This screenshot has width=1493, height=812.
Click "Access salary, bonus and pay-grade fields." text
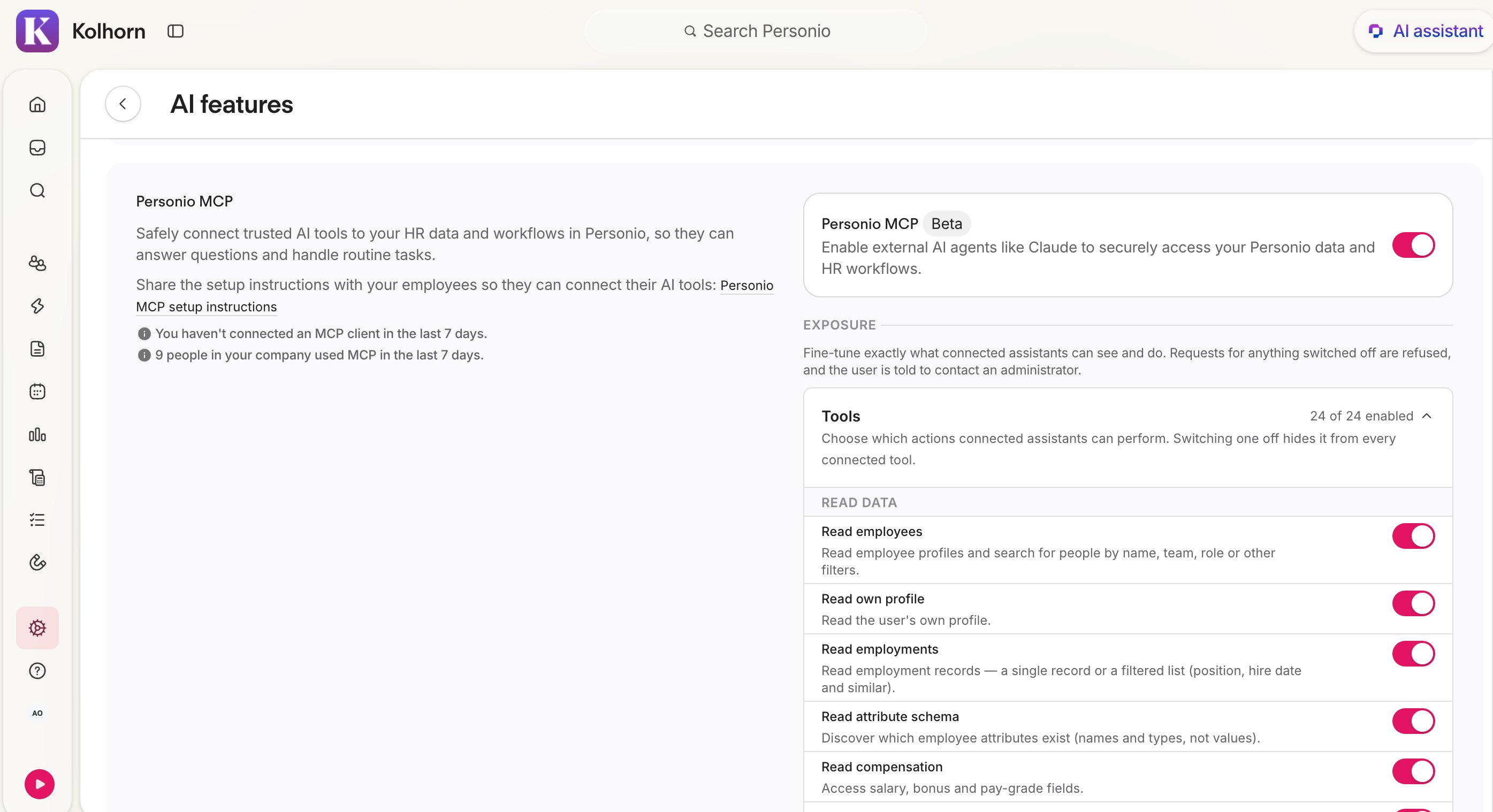point(952,788)
